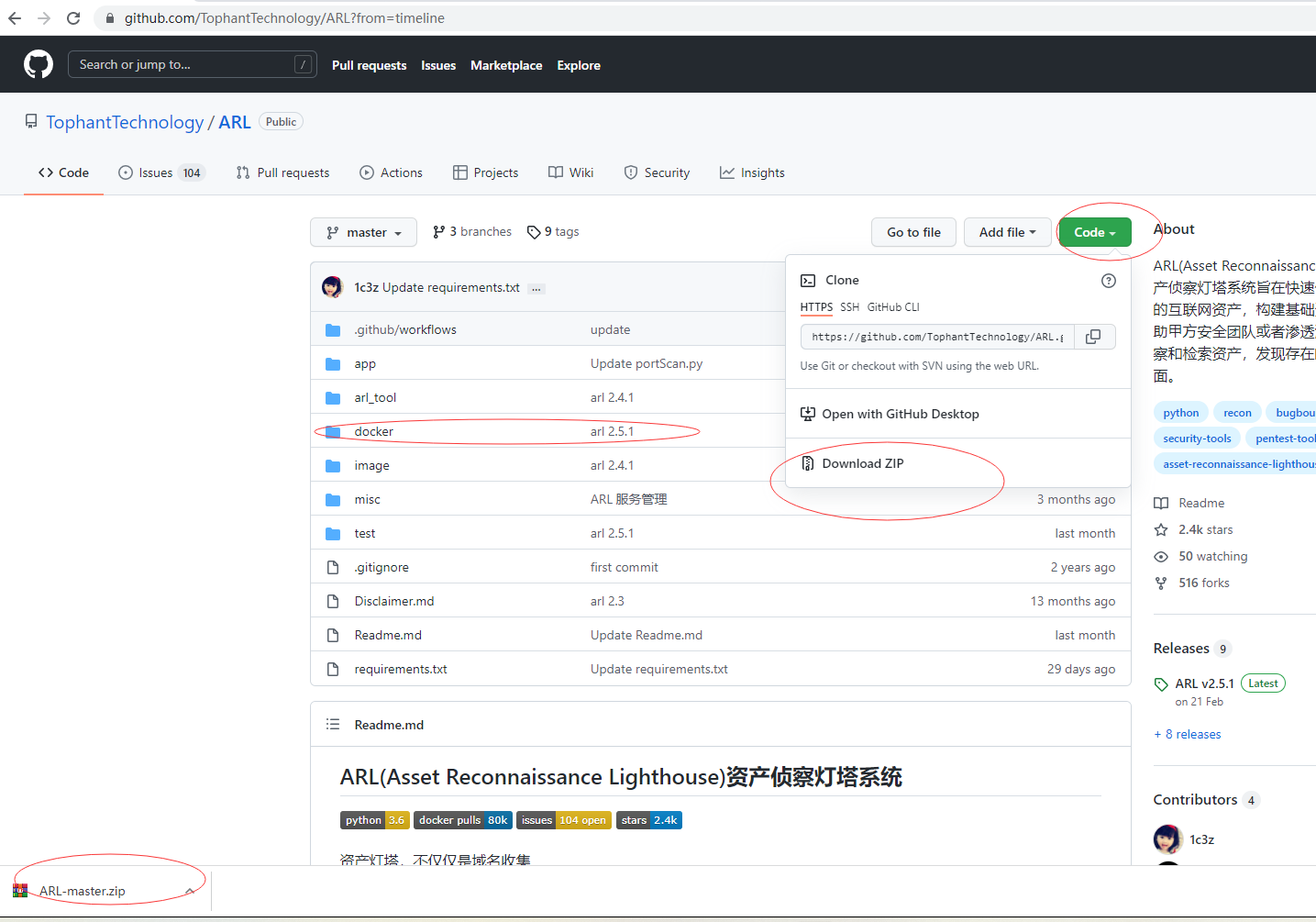Open the Readme table of contents list icon

pyautogui.click(x=333, y=725)
